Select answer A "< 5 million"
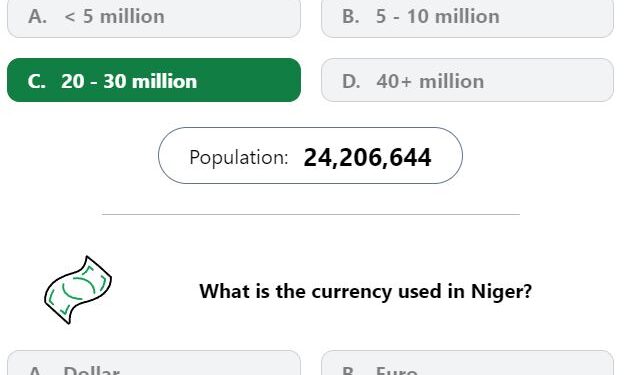 click(154, 19)
